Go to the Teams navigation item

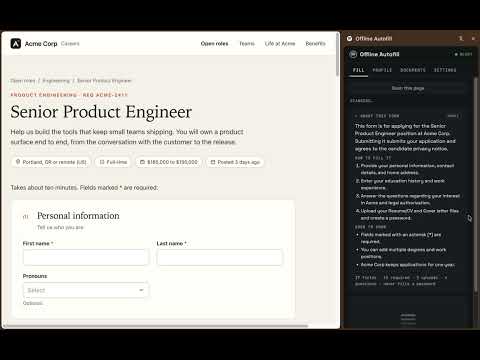pos(247,44)
